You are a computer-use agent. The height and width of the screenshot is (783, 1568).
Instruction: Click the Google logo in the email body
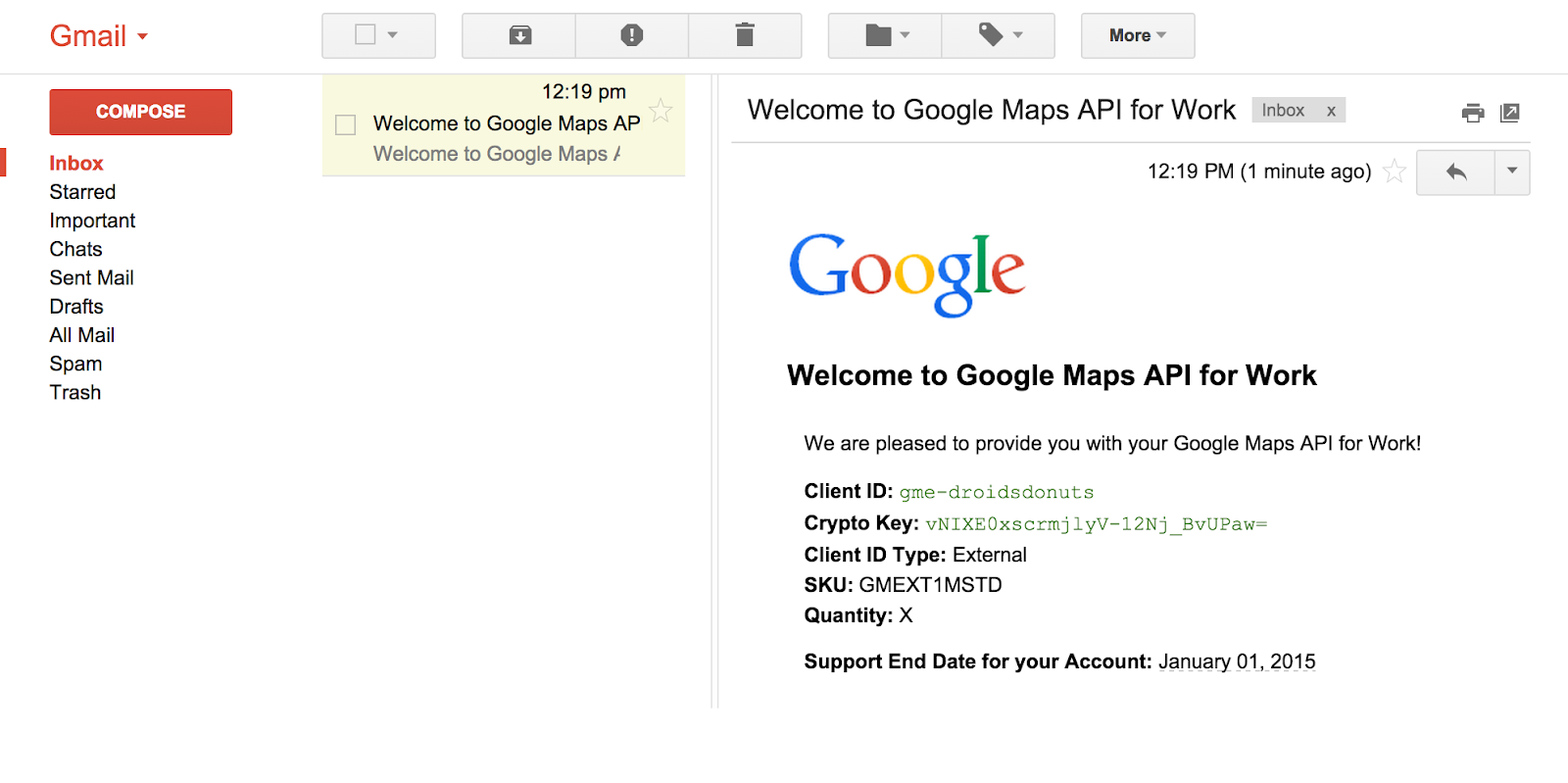tap(907, 274)
